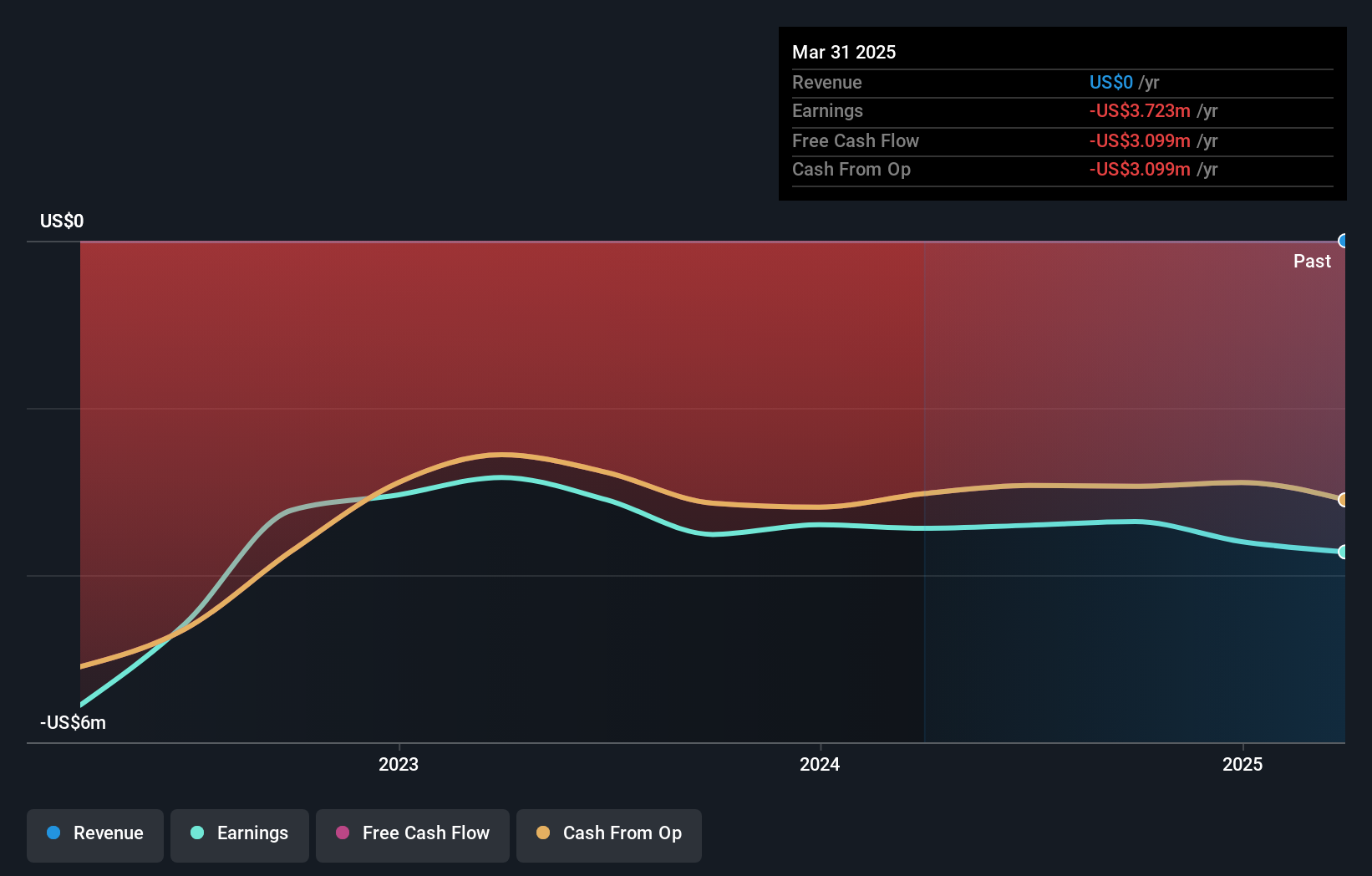
Task: Click the Cash From Op label in tooltip
Action: [851, 169]
